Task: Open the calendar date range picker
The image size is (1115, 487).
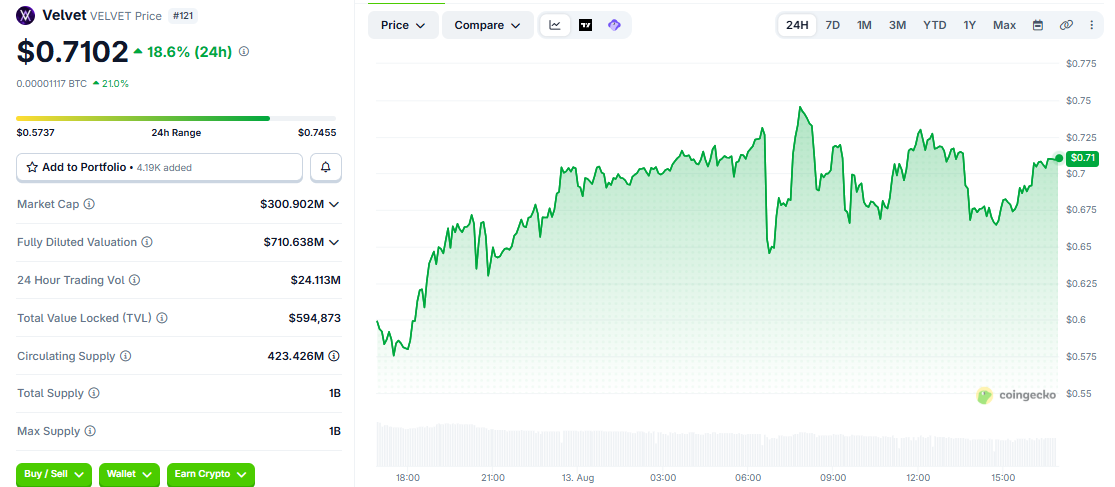Action: [x=1037, y=25]
